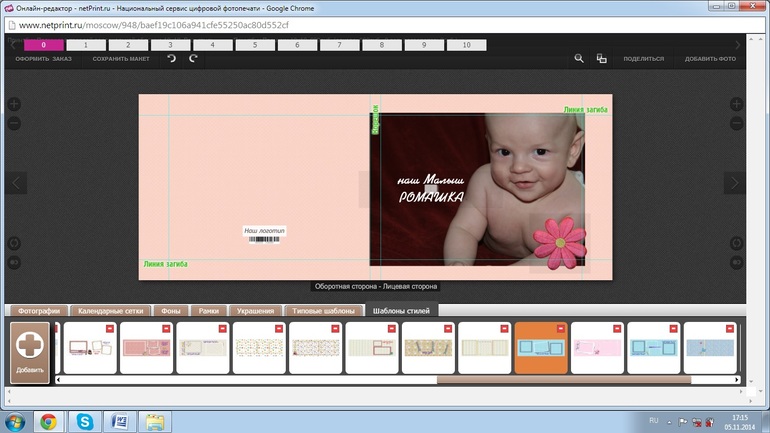Click the right-side zoom out minus icon
Viewport: 770px width, 433px height.
tap(737, 123)
